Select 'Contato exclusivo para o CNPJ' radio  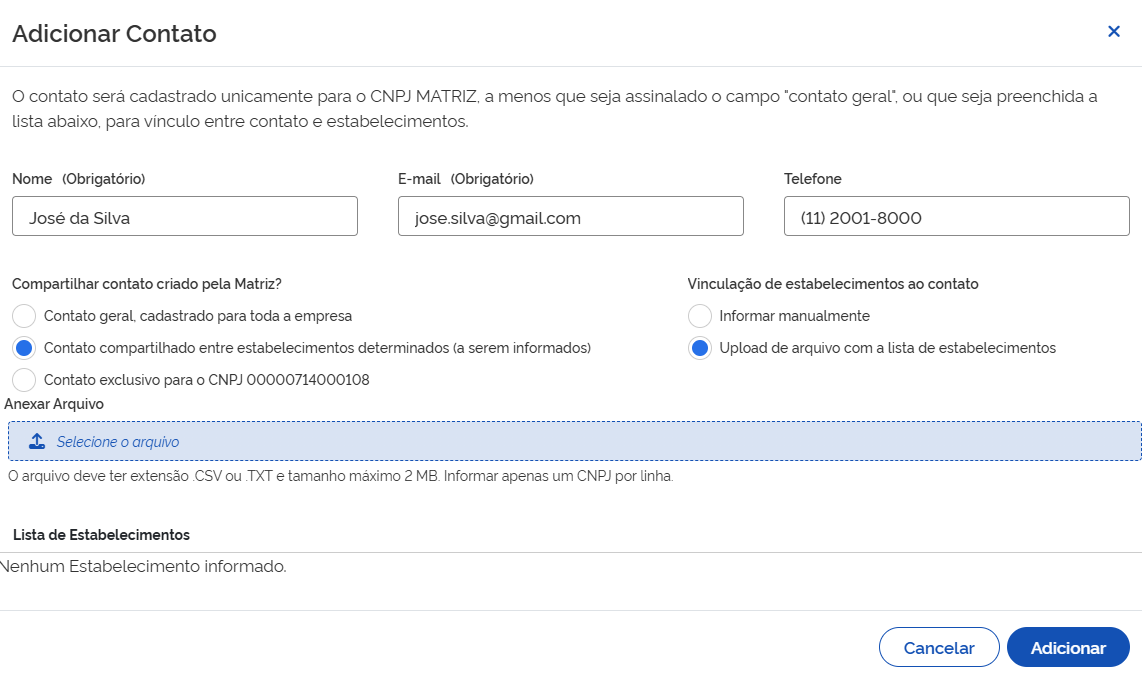tap(25, 380)
